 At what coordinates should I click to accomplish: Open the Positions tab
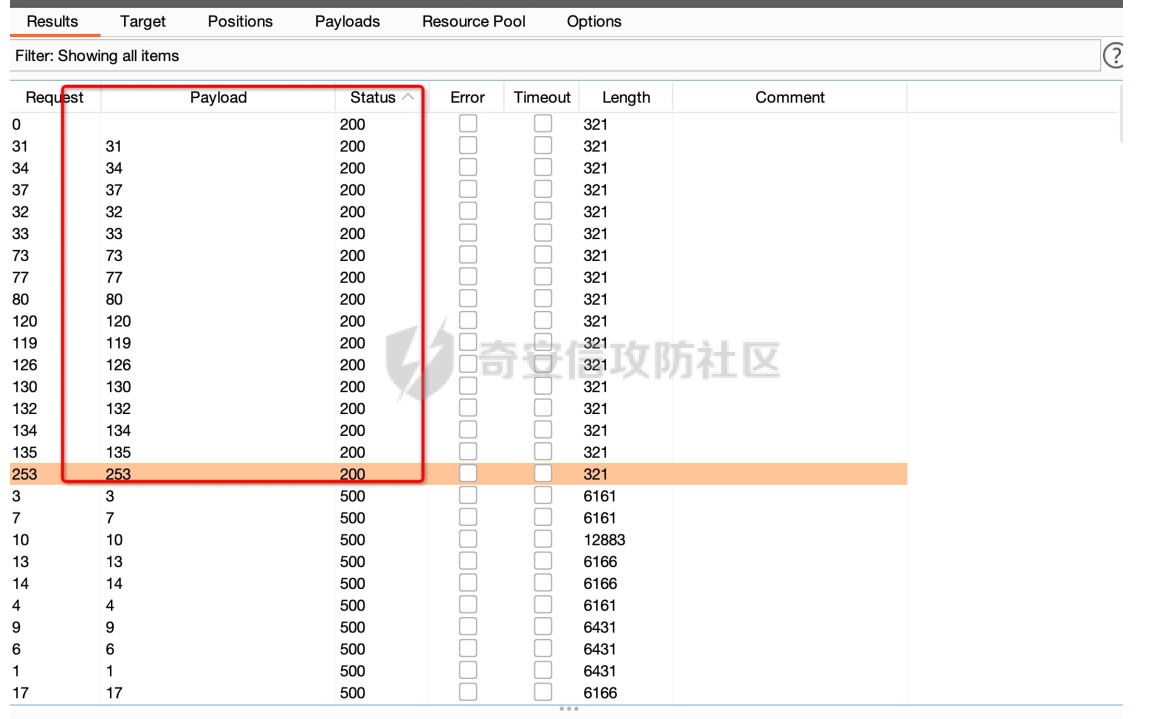240,21
